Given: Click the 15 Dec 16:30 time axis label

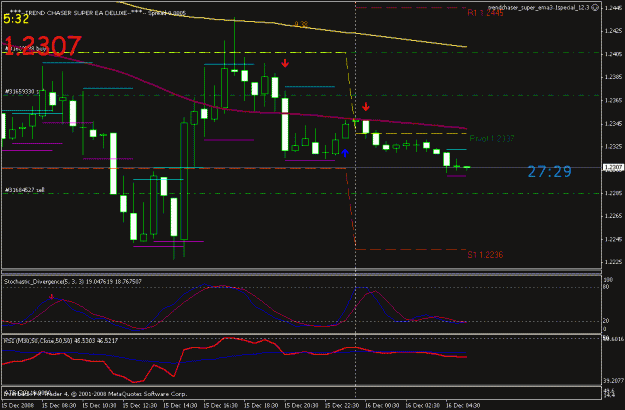Looking at the screenshot, I should click(x=220, y=405).
